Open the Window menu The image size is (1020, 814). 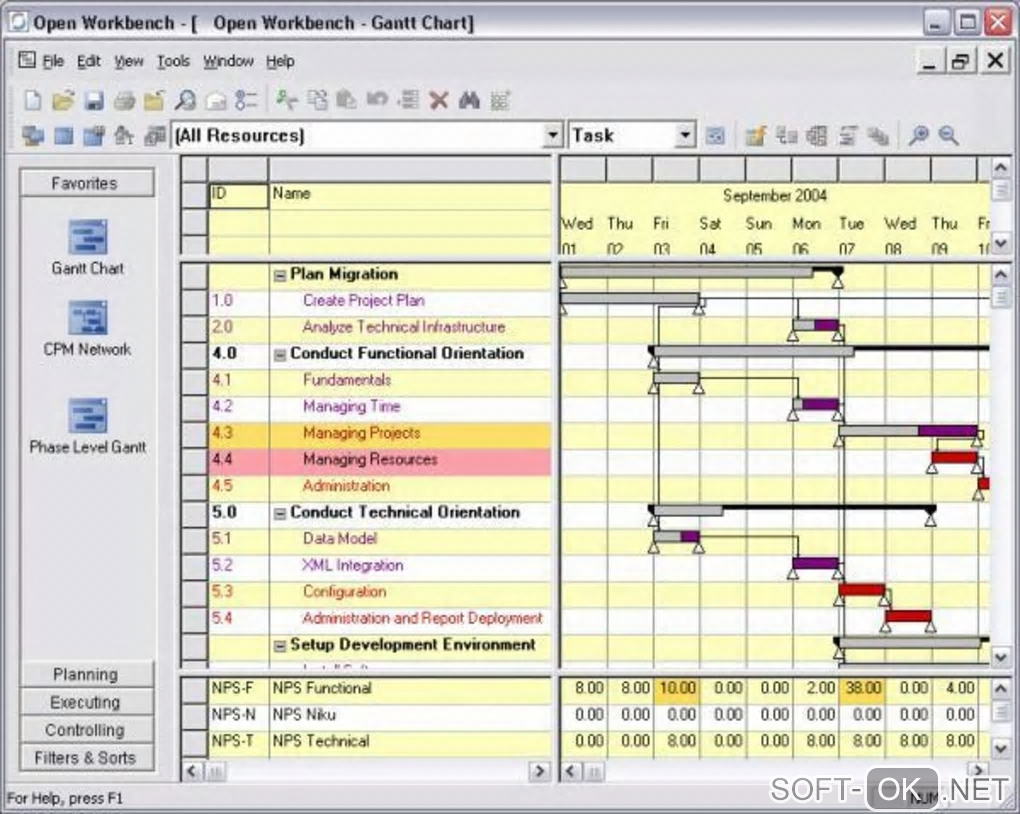click(x=228, y=61)
